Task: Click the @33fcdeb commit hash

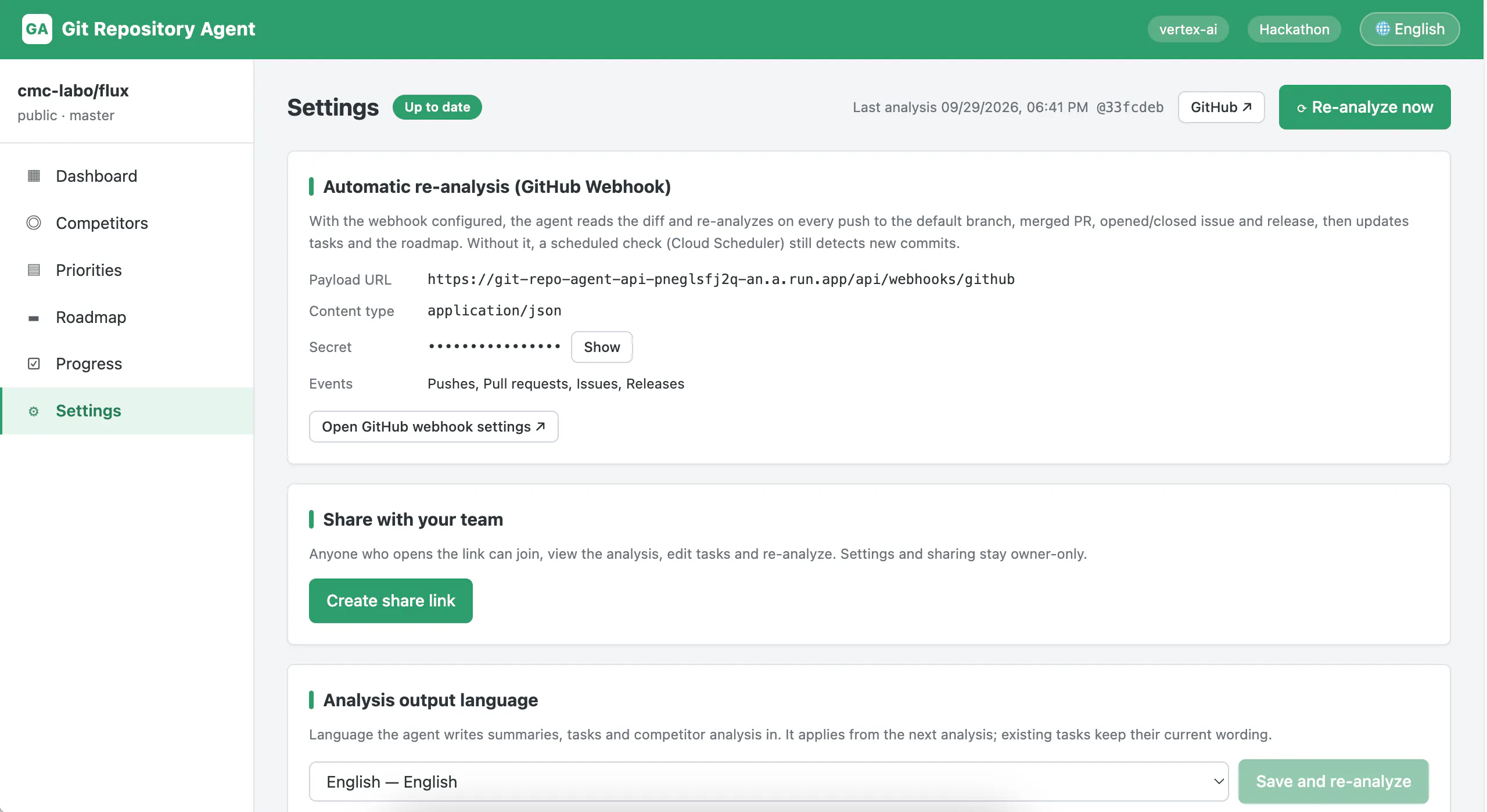Action: click(x=1130, y=107)
